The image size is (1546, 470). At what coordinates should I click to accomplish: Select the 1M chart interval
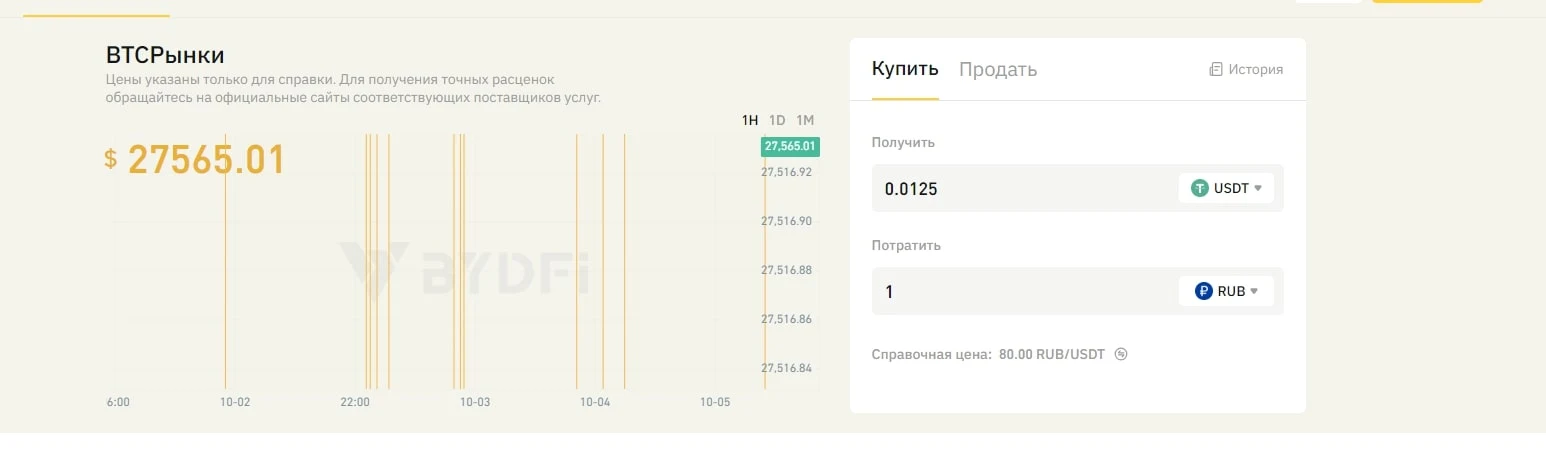806,120
